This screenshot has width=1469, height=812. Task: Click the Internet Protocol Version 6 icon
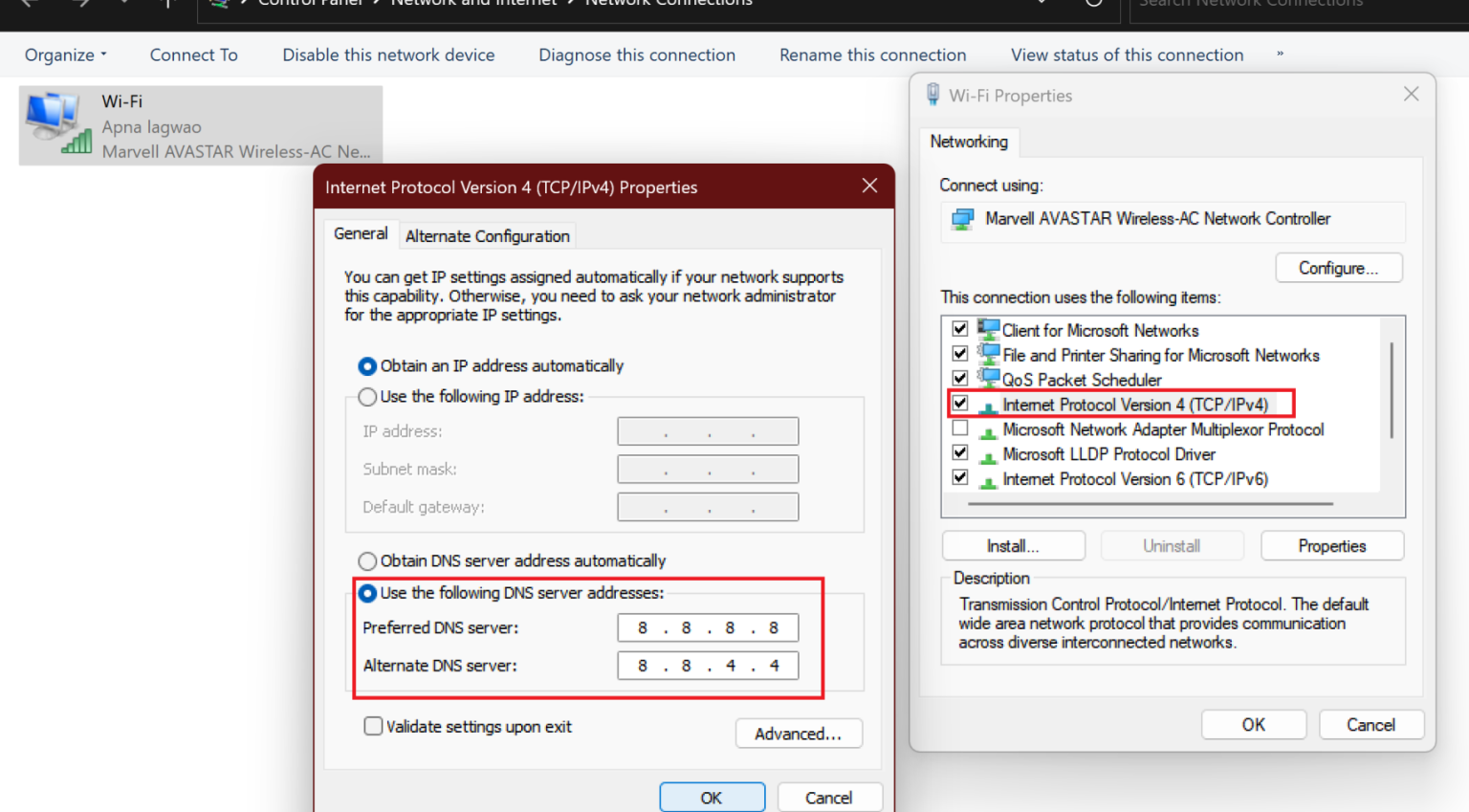click(x=988, y=481)
